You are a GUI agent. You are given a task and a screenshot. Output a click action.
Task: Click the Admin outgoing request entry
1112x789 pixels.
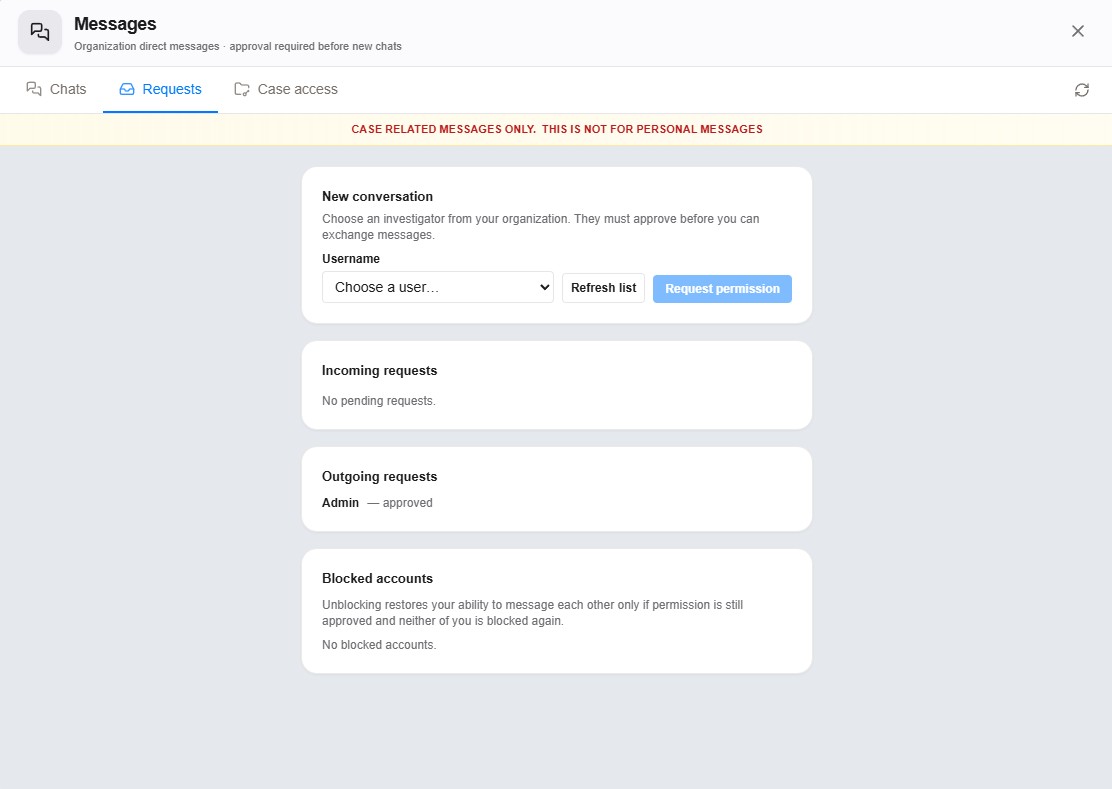click(x=340, y=503)
